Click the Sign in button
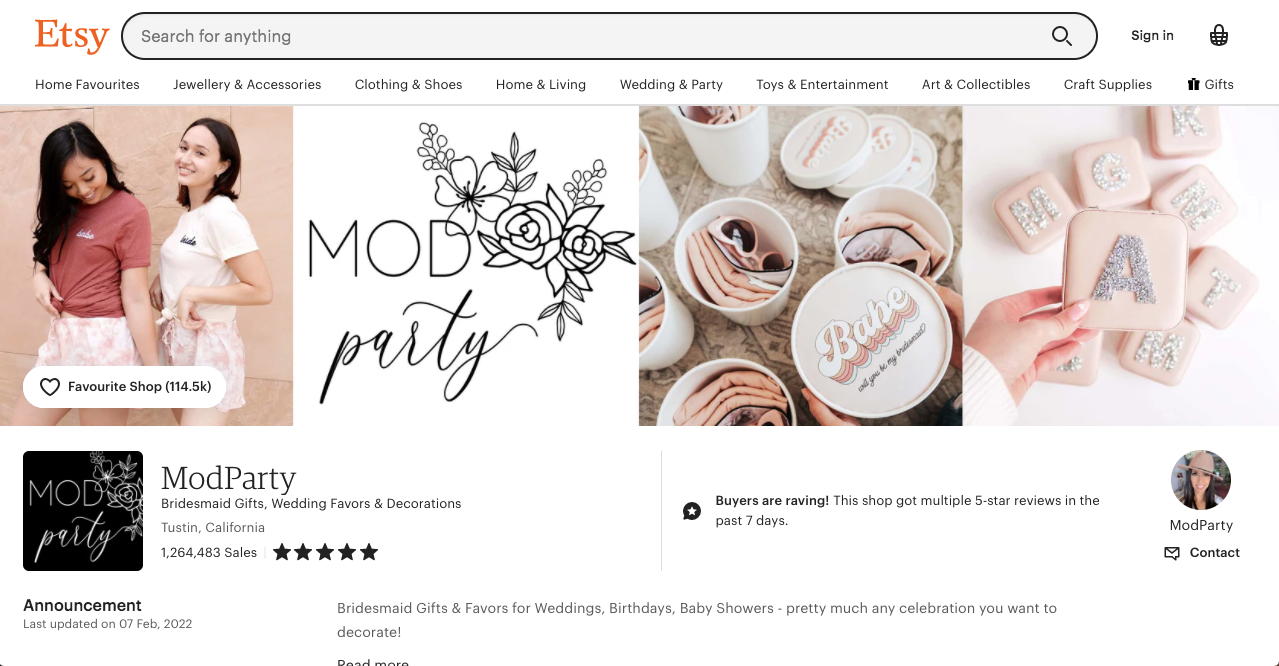Image resolution: width=1279 pixels, height=666 pixels. tap(1152, 36)
